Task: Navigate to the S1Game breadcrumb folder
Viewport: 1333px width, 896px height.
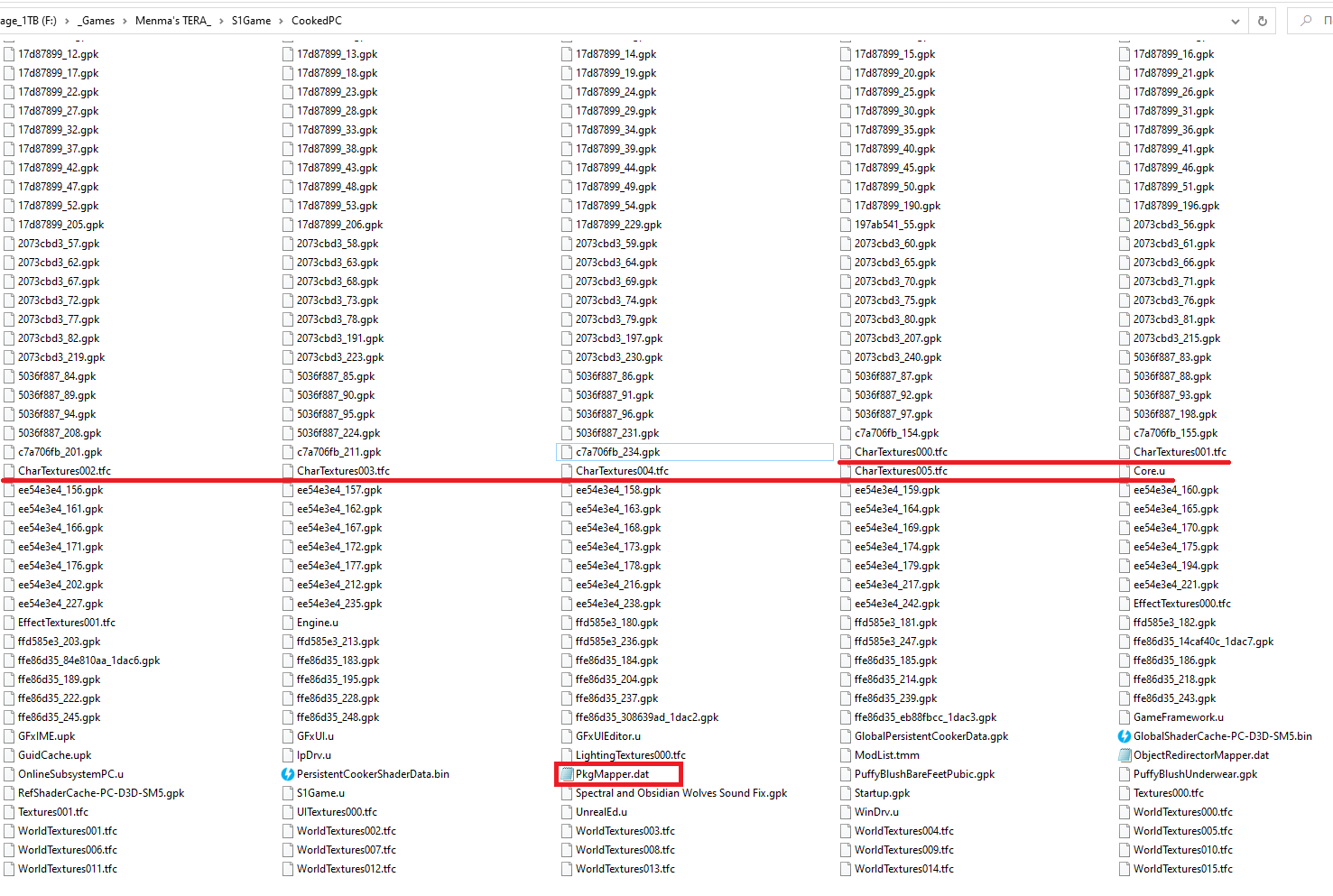Action: (x=251, y=21)
